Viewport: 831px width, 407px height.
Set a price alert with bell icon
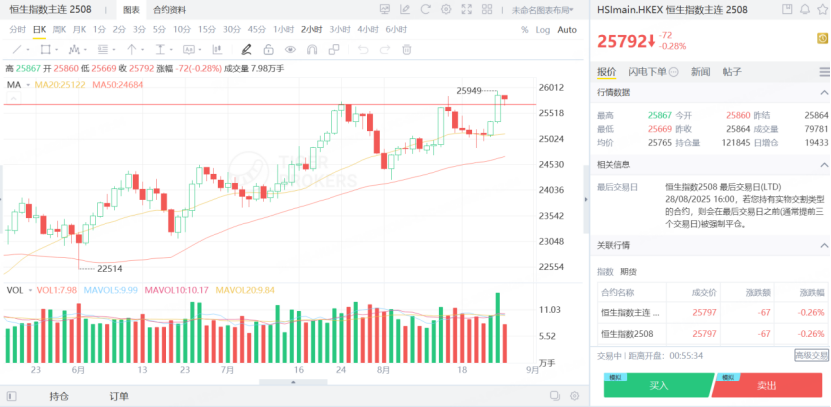tap(805, 9)
